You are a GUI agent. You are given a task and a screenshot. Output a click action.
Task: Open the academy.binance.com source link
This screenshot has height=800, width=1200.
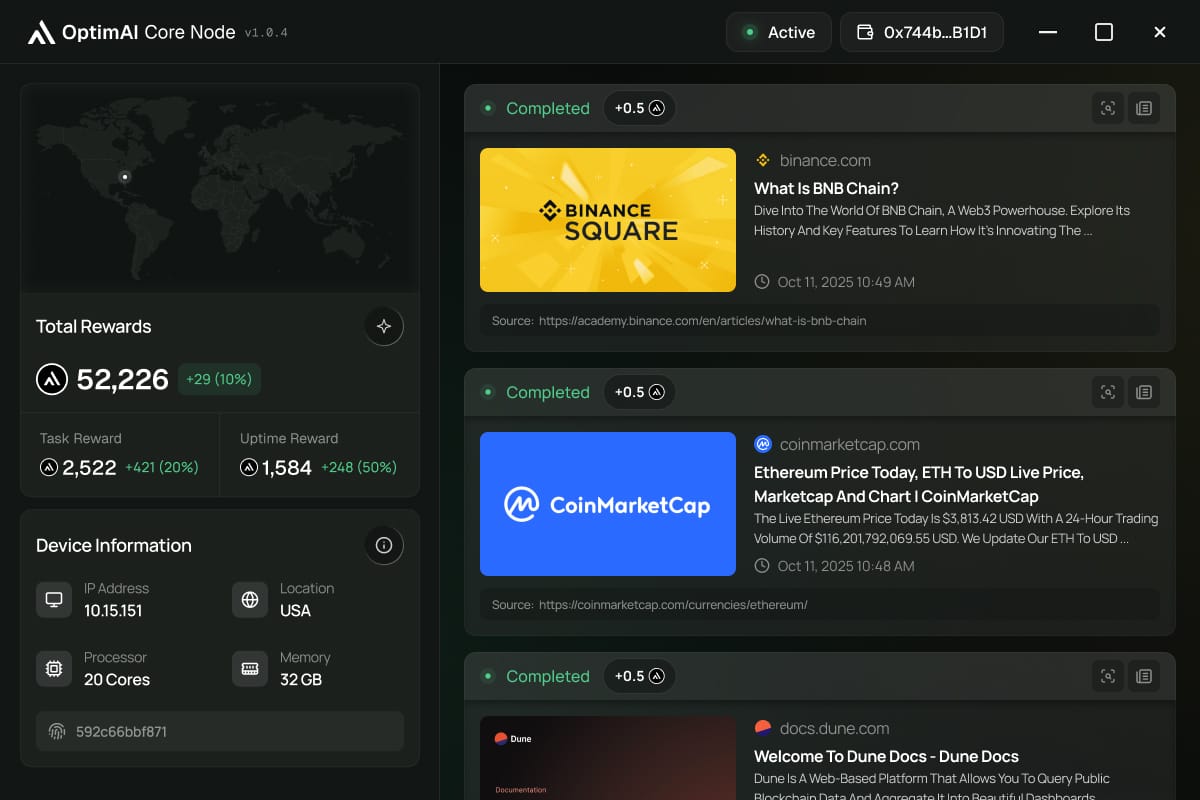coord(702,321)
